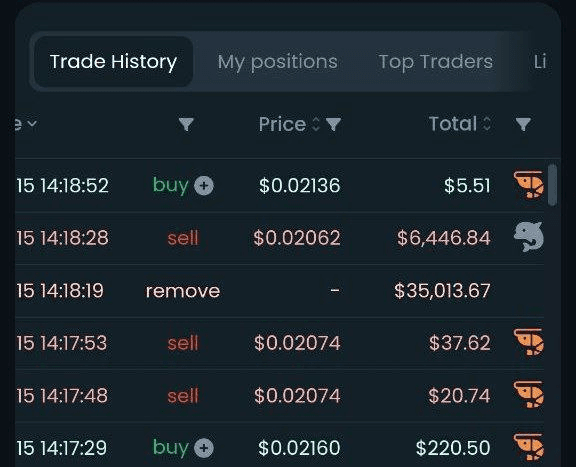Click the shrimp icon beside the $220.50 trade
Screen dimensions: 576x467
(529, 448)
